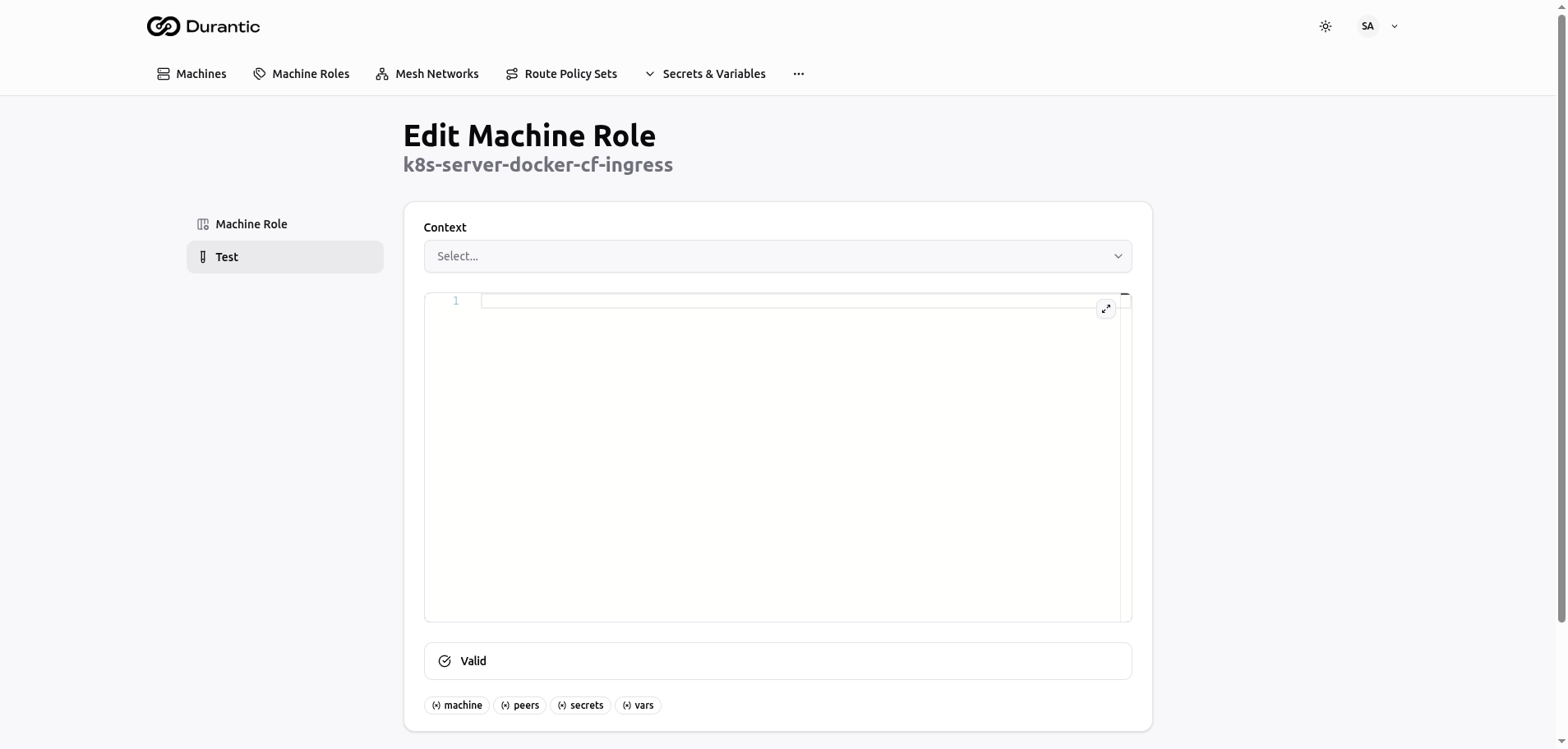Expand the Secrets & Variables menu
This screenshot has height=749, width=1568.
coord(705,74)
